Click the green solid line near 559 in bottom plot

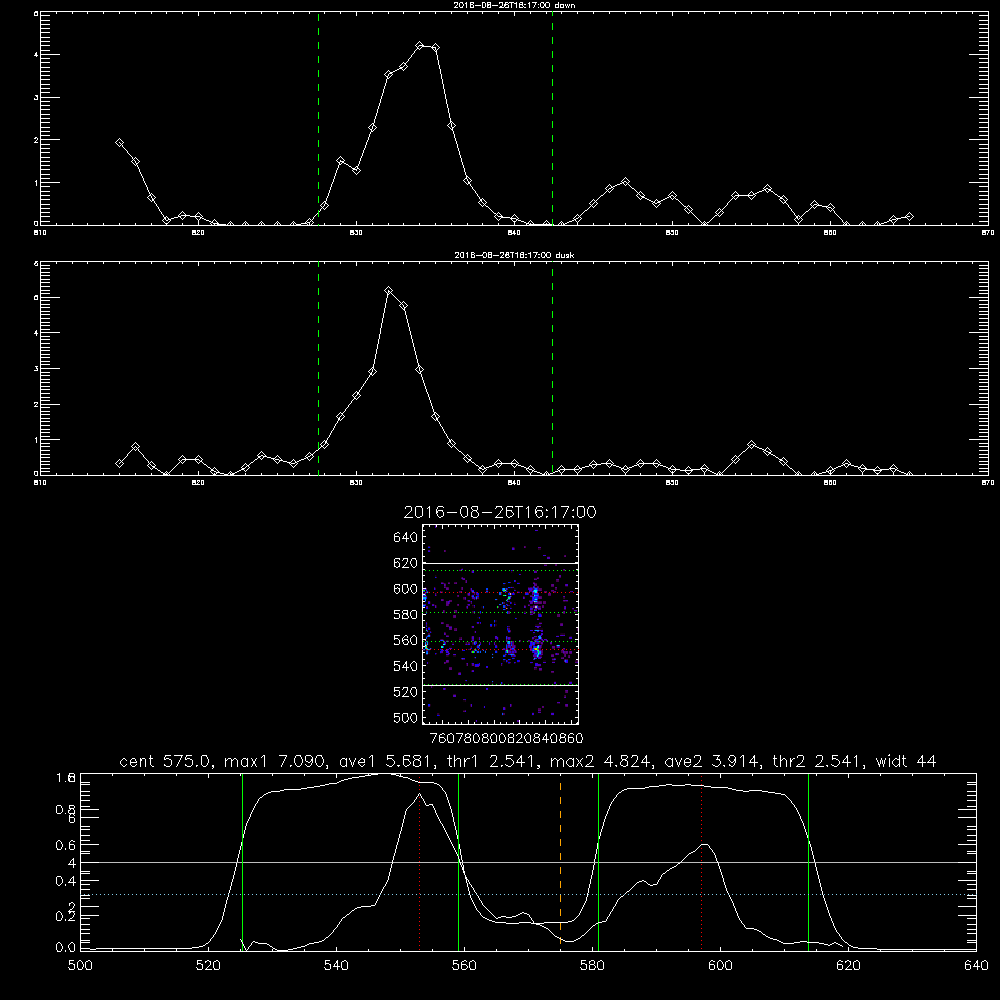tap(459, 862)
